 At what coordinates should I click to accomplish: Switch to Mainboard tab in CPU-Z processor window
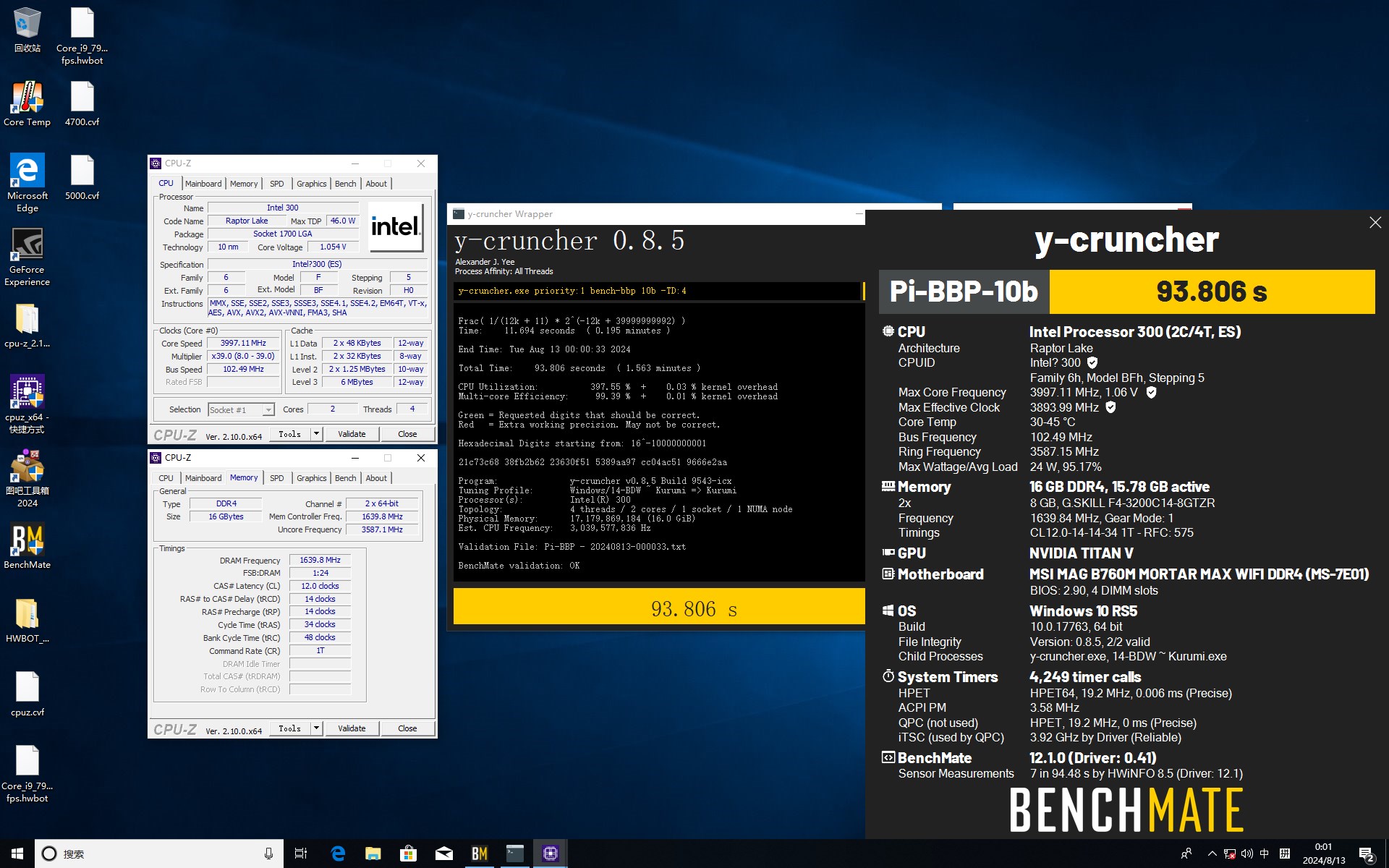[203, 184]
